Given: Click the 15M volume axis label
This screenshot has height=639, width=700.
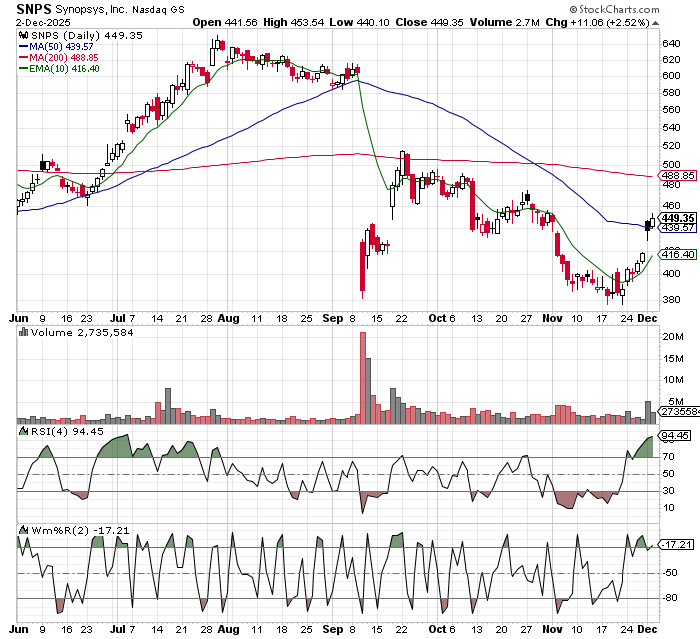Looking at the screenshot, I should click(x=672, y=359).
